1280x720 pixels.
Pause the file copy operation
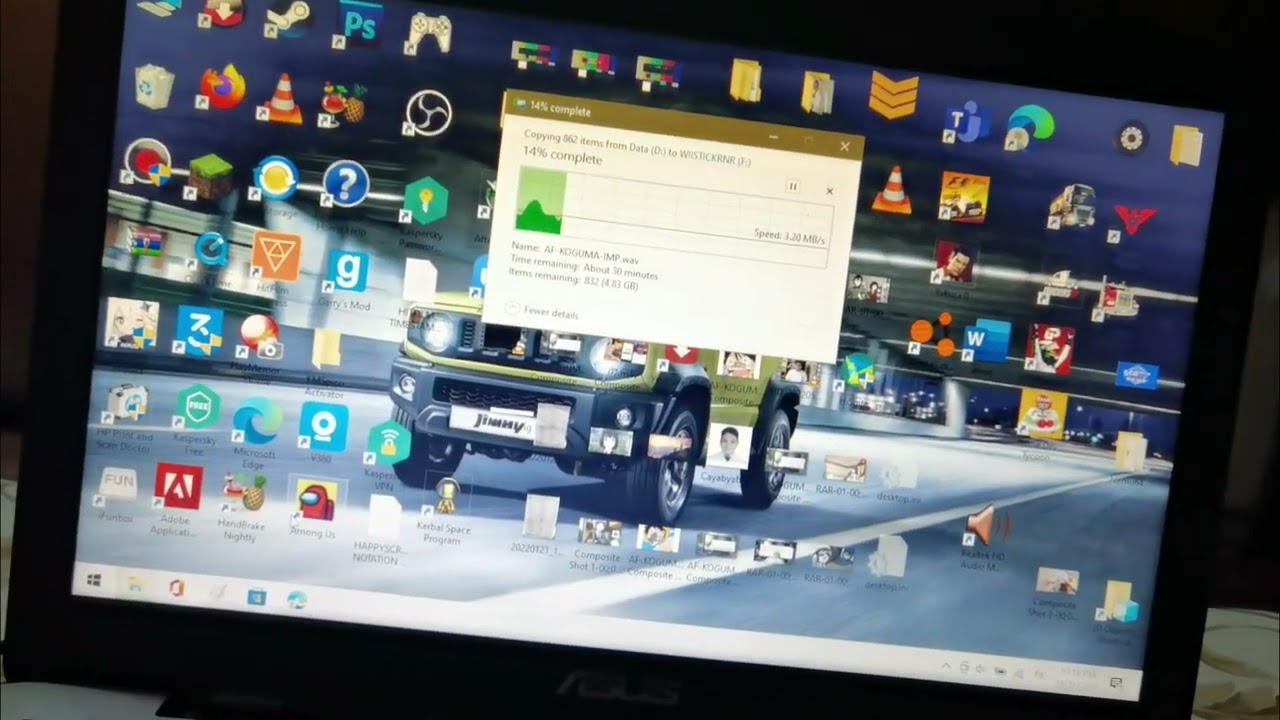coord(793,186)
